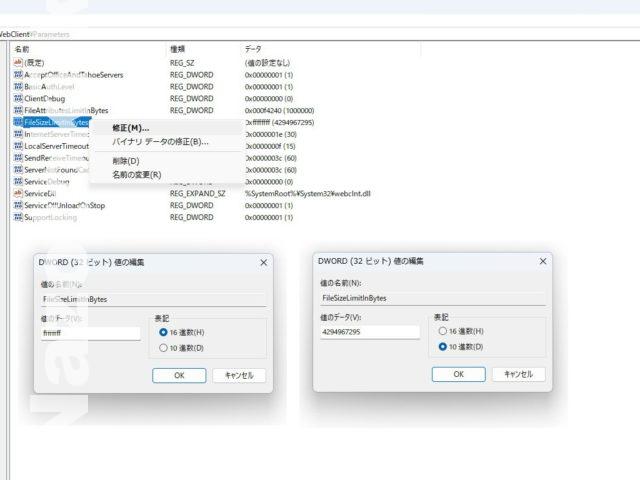Click the (既定) string value icon
640x480 pixels.
[18, 63]
